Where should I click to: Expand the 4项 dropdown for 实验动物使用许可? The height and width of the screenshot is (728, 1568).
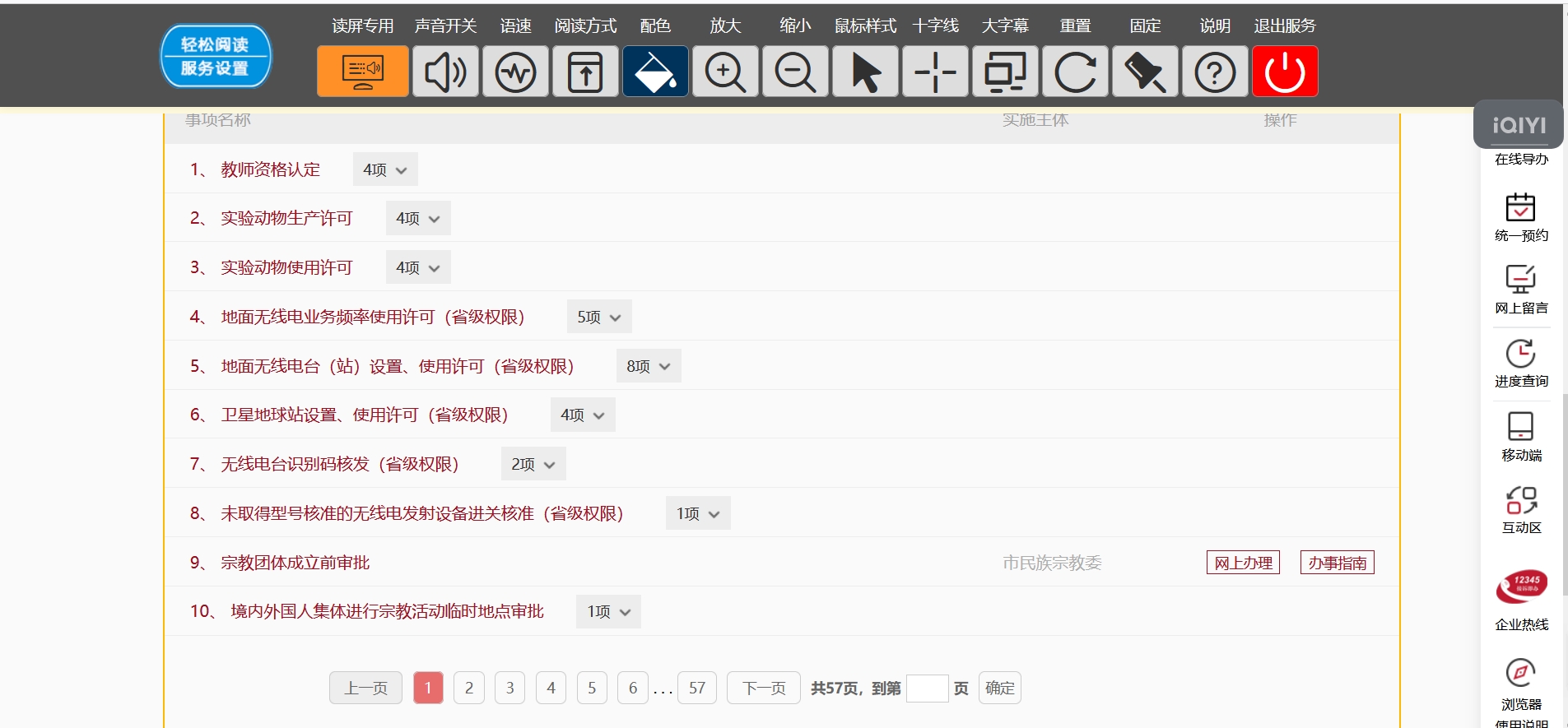point(418,267)
